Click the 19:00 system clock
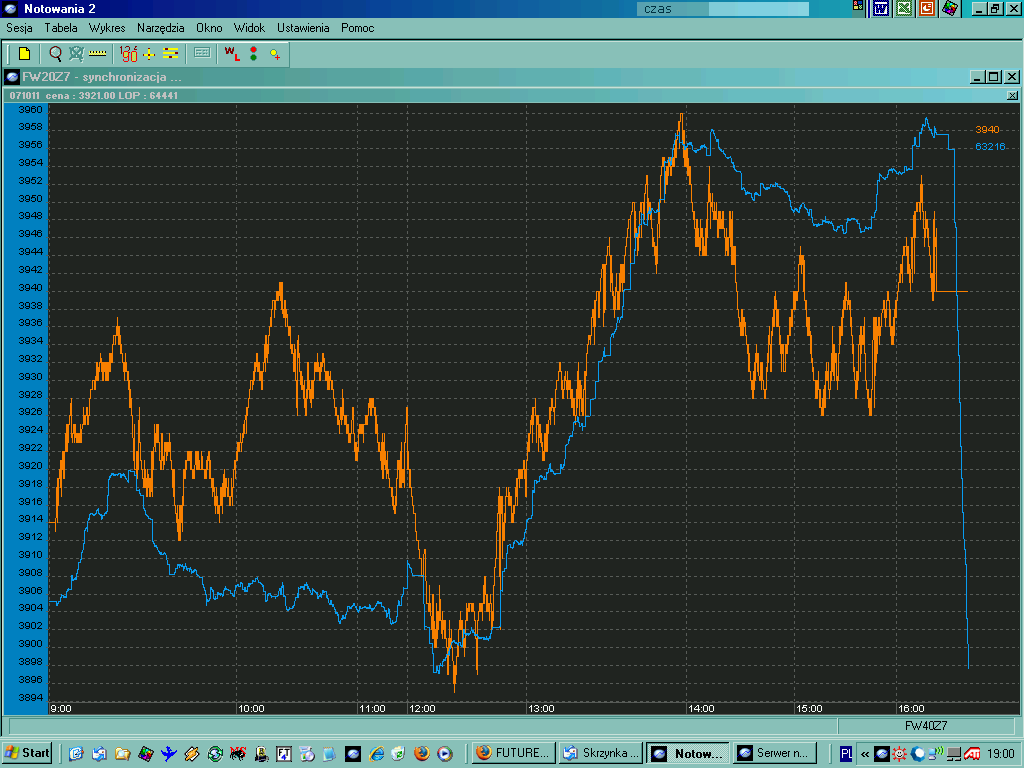This screenshot has width=1024, height=768. [1000, 754]
